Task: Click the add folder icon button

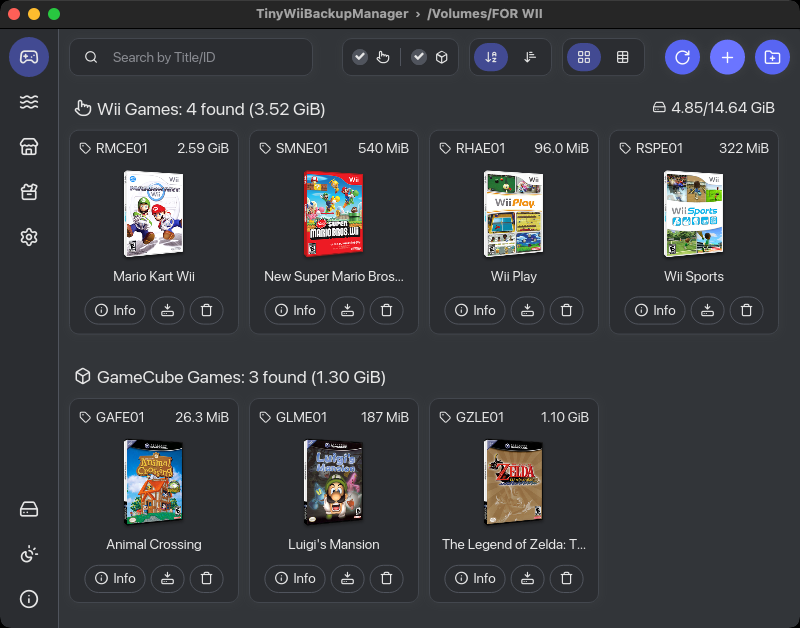Action: click(x=771, y=57)
